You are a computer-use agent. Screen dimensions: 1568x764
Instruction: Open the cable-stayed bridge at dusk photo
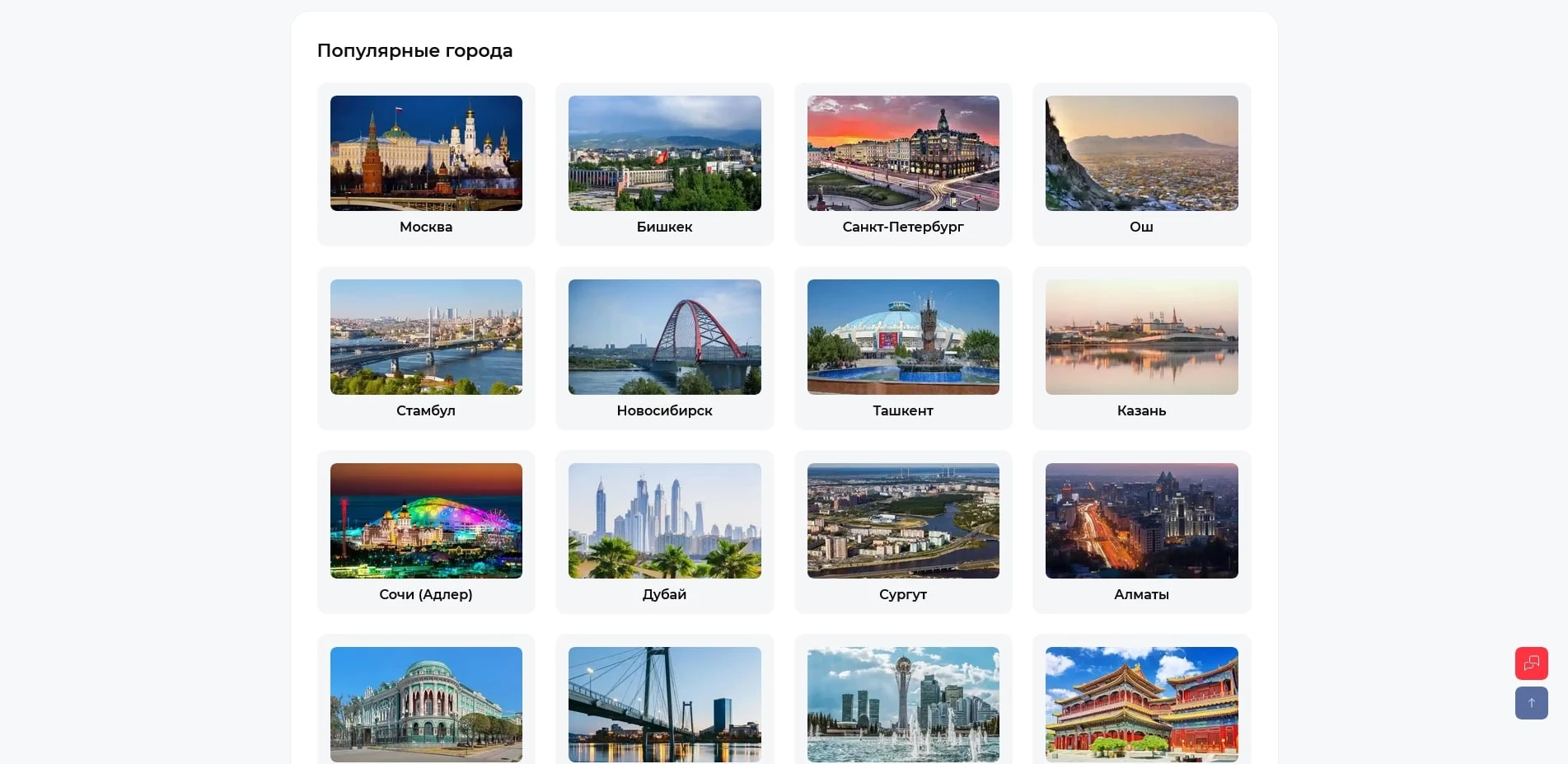tap(664, 705)
